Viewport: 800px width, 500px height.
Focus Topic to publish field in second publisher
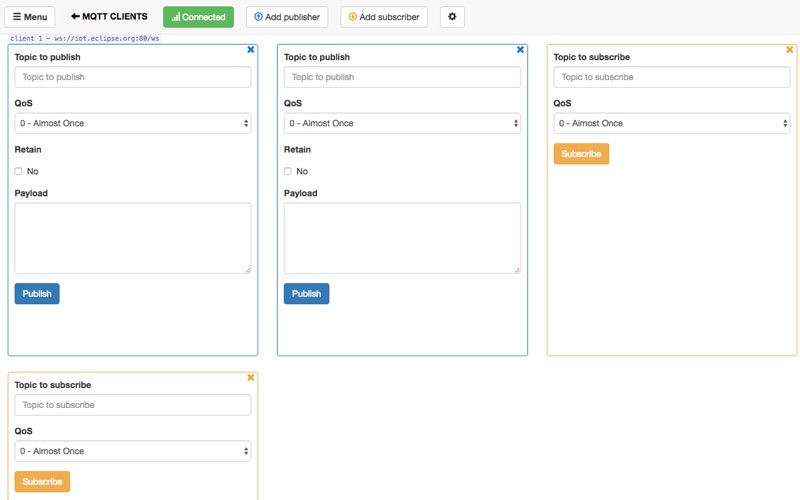[402, 77]
